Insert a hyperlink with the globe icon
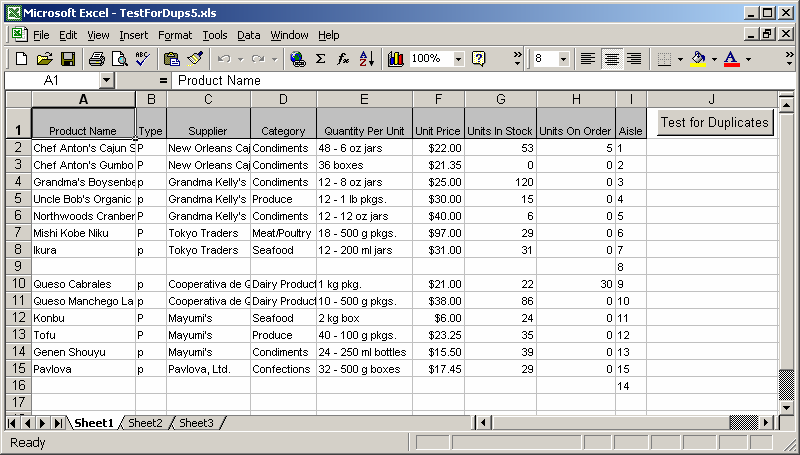 tap(297, 59)
